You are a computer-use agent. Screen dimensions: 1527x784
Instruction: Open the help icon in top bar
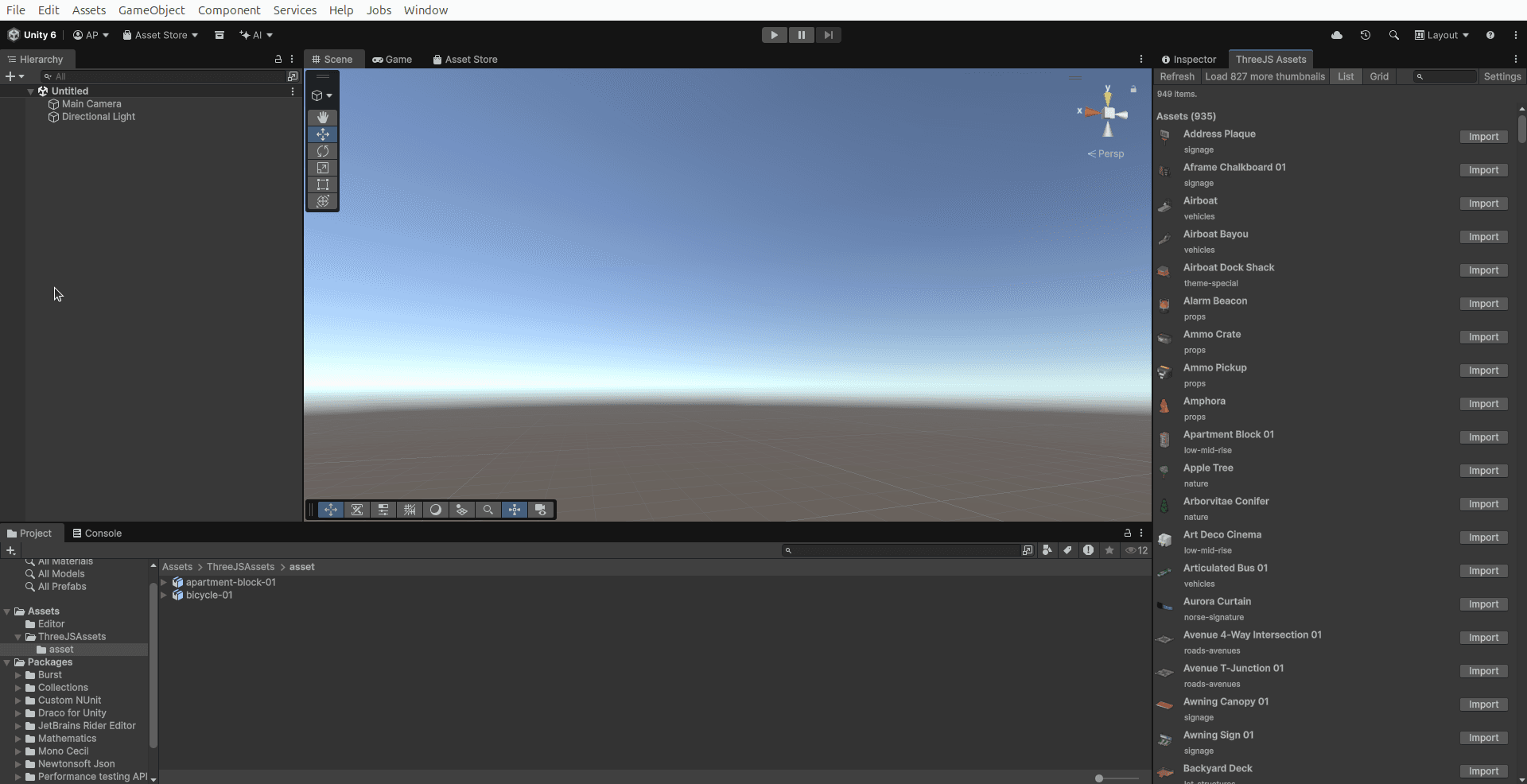[x=1490, y=35]
